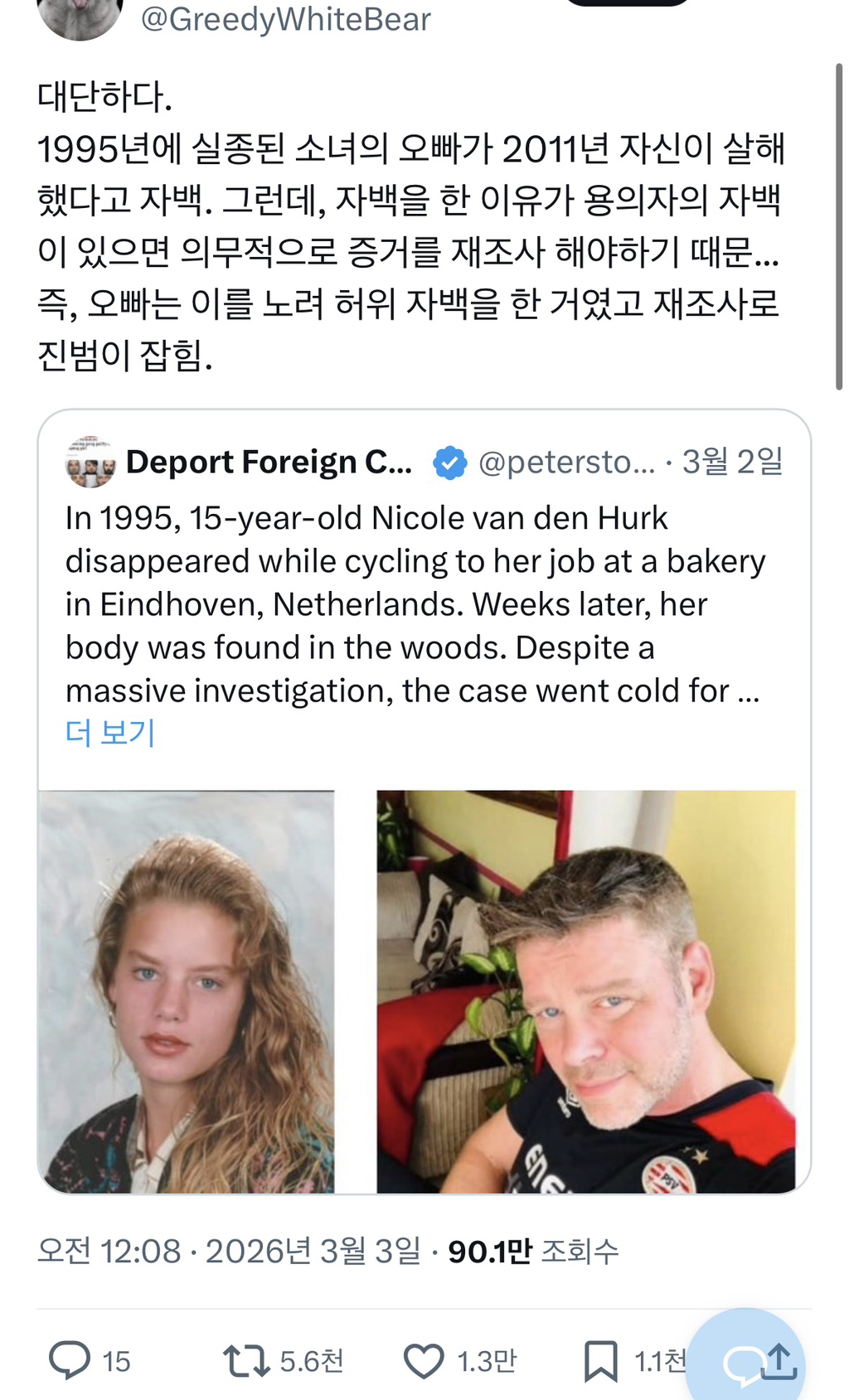Open Deport Foreign C... account name

point(269,462)
